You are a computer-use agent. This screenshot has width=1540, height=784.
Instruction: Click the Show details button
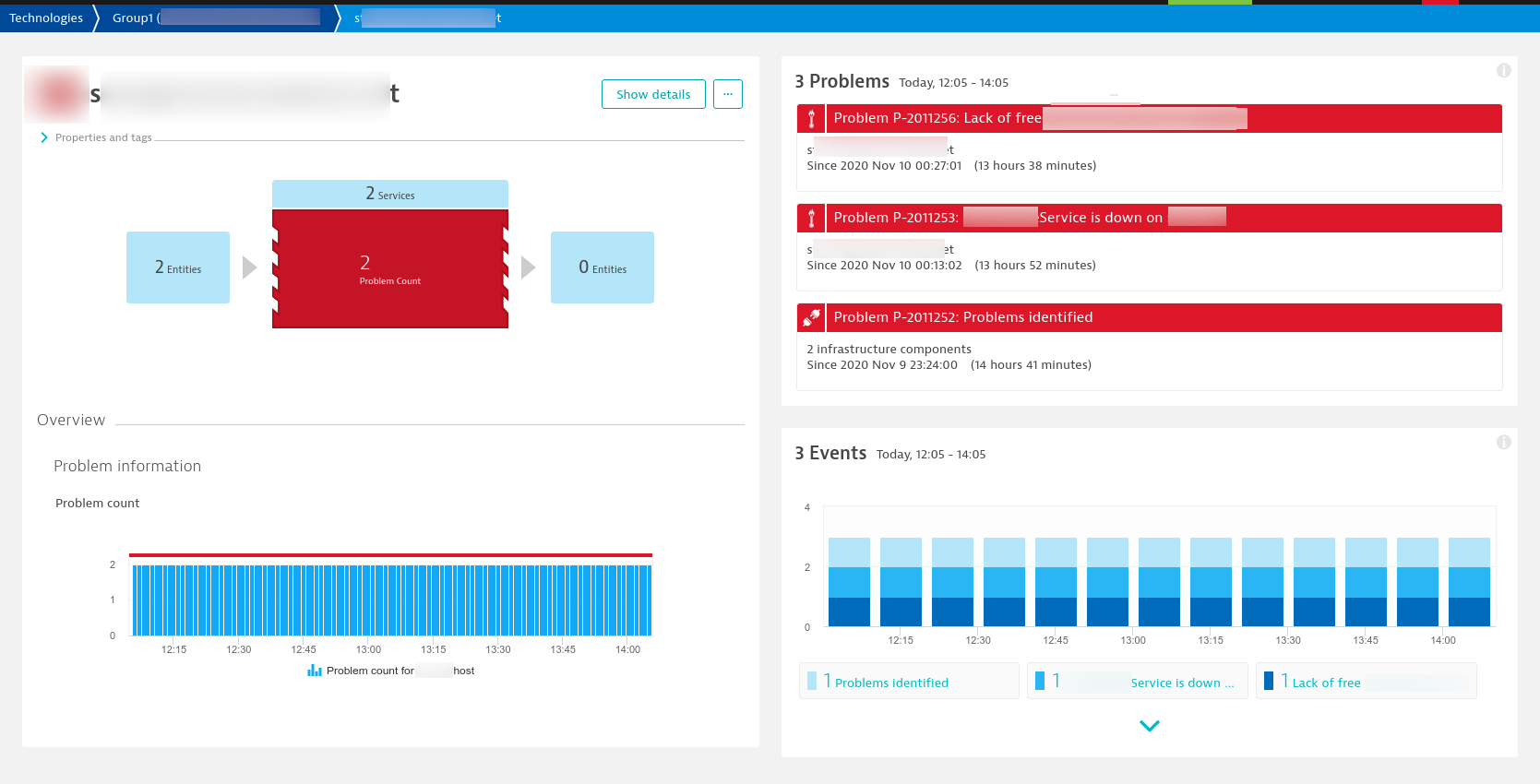tap(653, 94)
